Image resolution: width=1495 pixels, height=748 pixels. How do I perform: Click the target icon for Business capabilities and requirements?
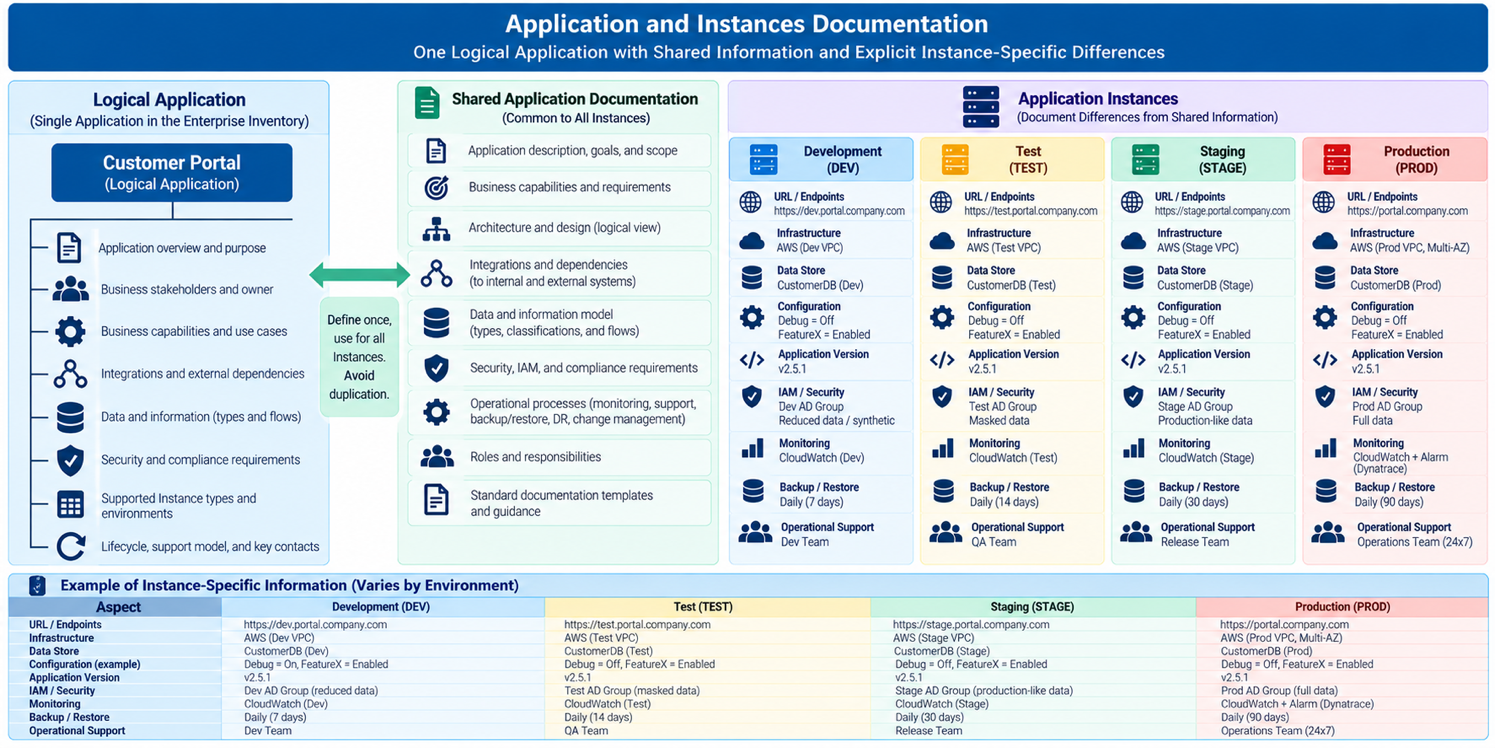pos(436,187)
